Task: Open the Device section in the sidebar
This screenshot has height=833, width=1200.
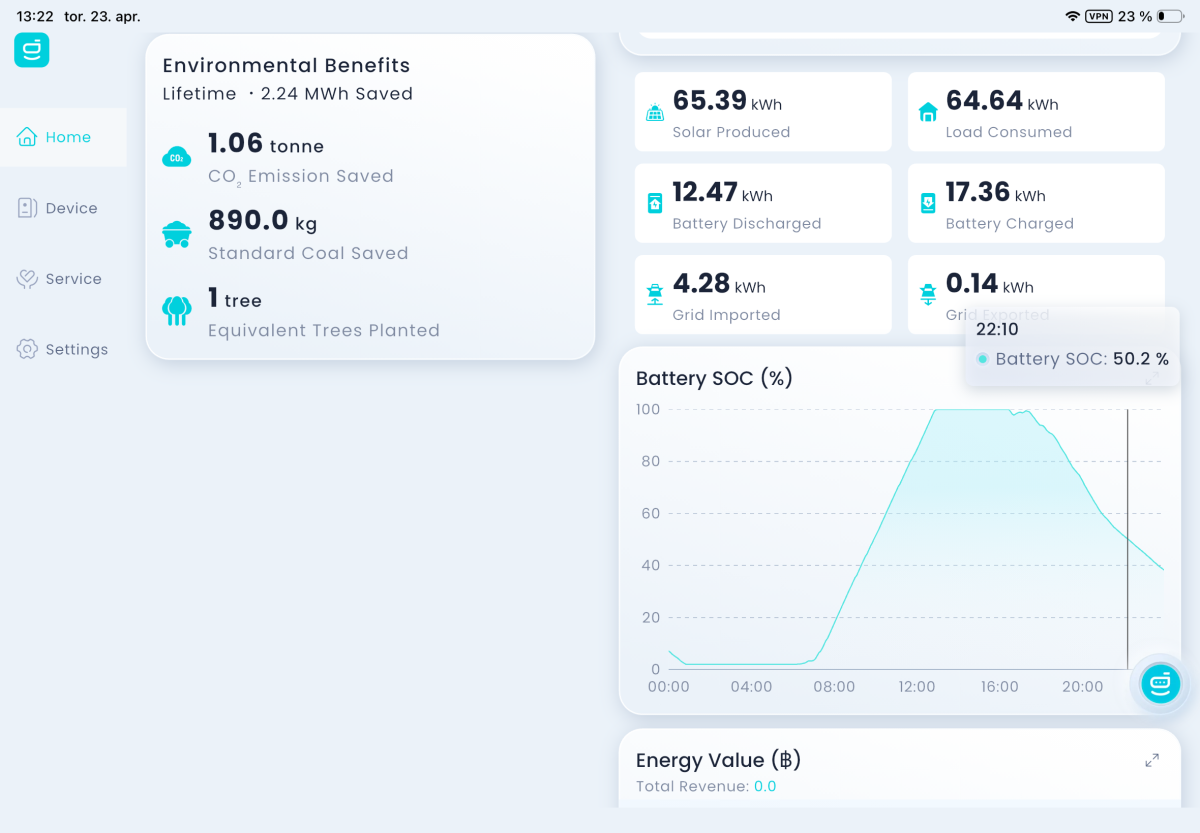Action: point(63,208)
